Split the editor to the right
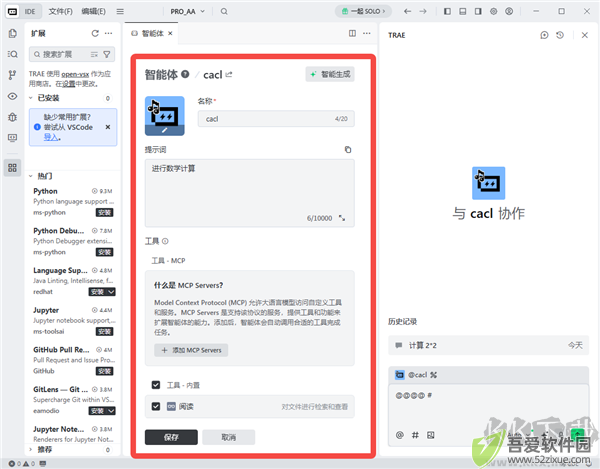The height and width of the screenshot is (469, 600). click(352, 33)
